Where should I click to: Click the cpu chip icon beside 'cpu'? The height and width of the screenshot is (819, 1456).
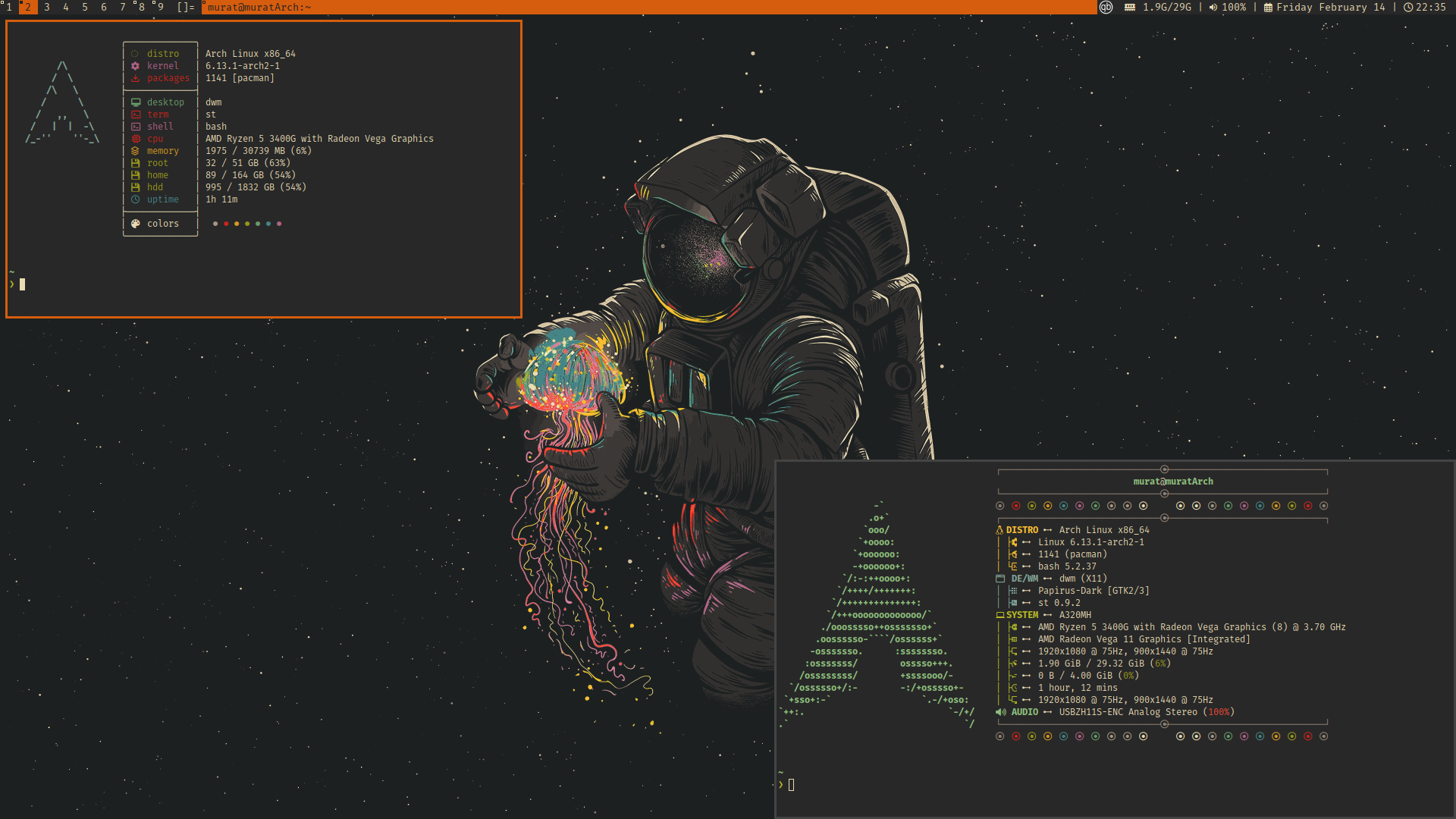click(x=136, y=139)
